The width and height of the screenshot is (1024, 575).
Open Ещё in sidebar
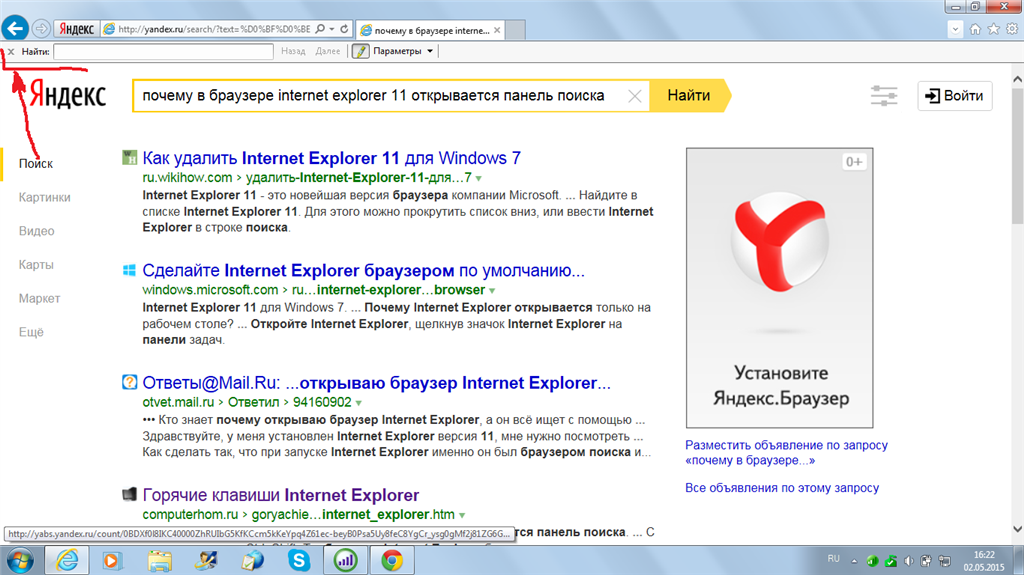point(31,332)
